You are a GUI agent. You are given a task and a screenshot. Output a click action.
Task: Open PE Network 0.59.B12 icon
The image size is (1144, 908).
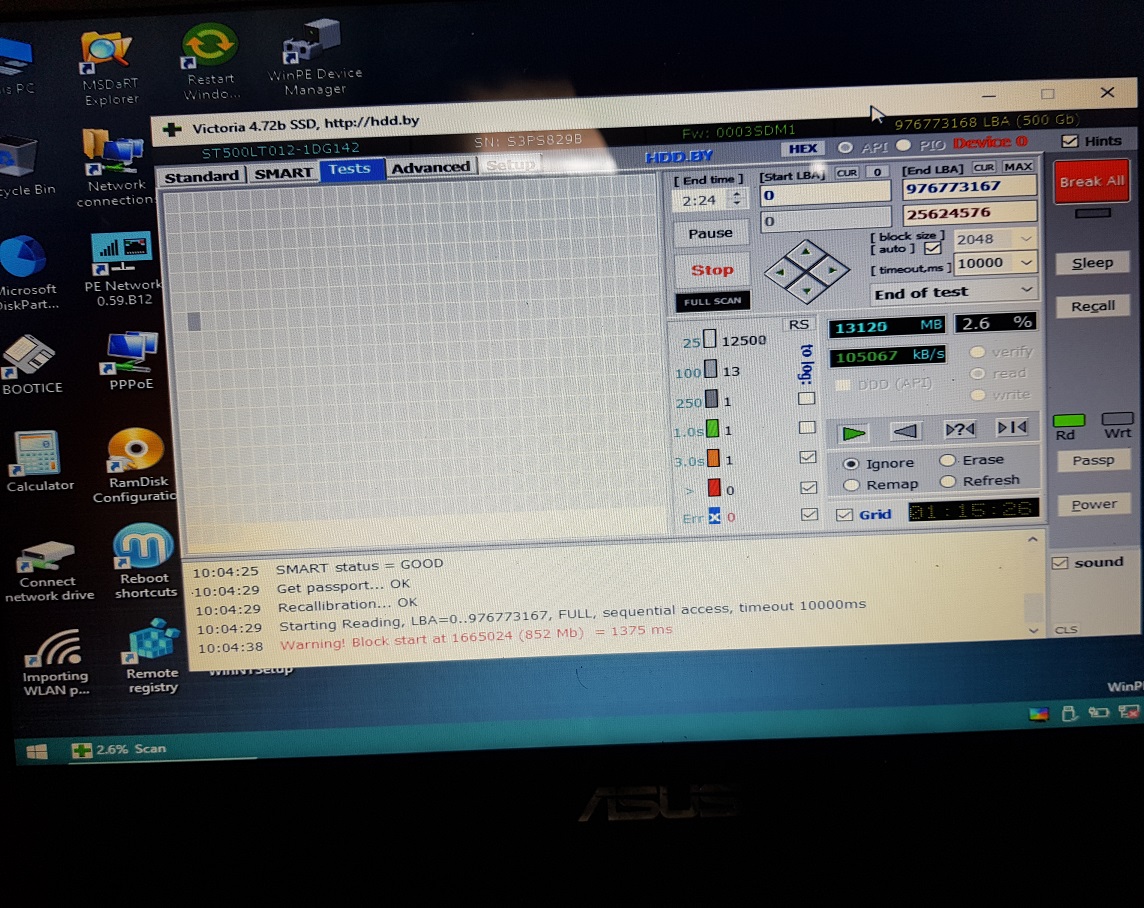click(123, 269)
